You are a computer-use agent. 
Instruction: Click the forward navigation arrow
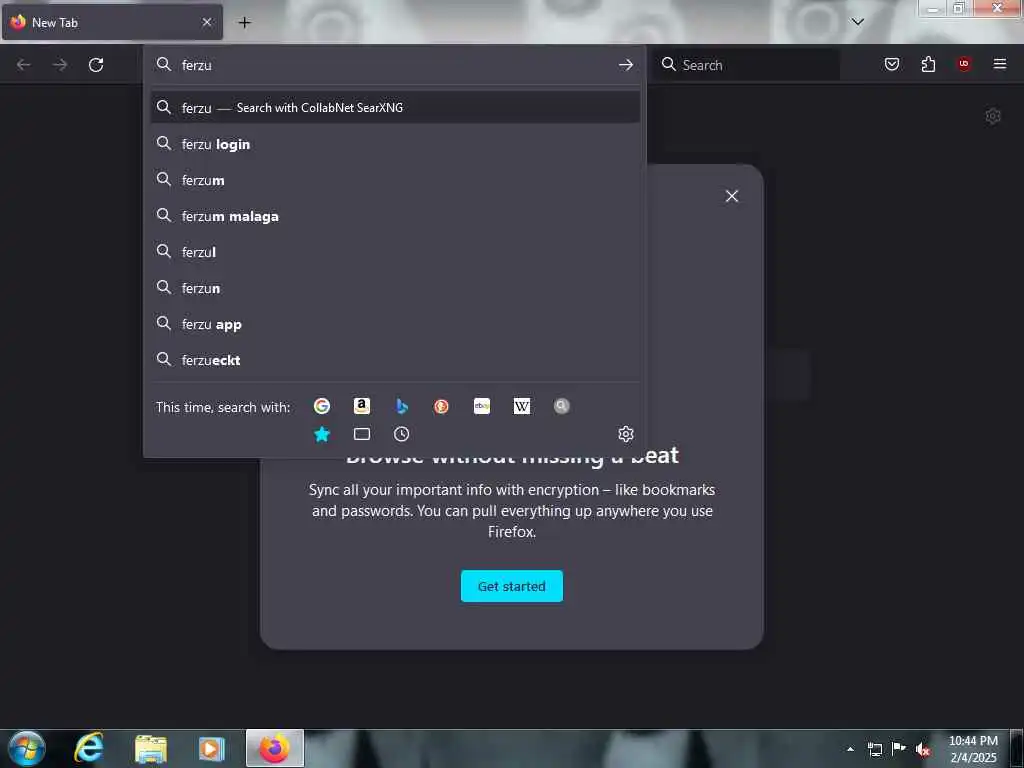pos(60,65)
